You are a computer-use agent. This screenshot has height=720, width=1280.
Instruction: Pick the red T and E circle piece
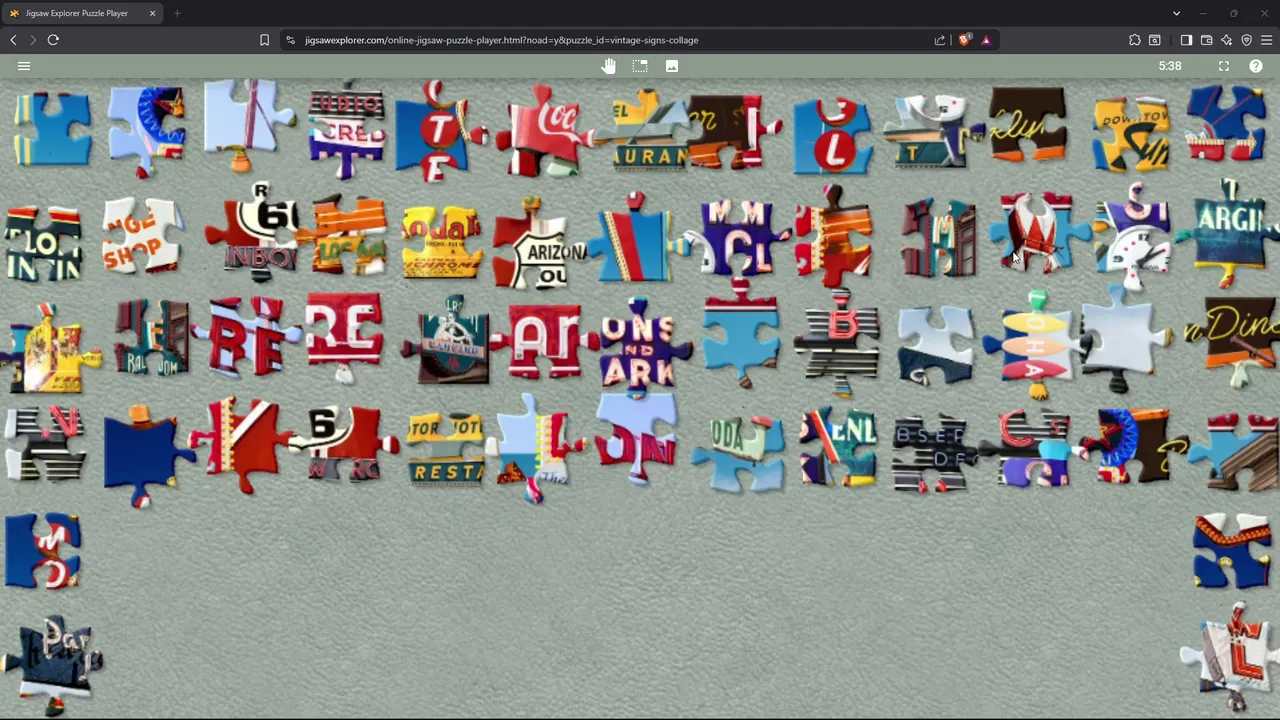coord(438,132)
